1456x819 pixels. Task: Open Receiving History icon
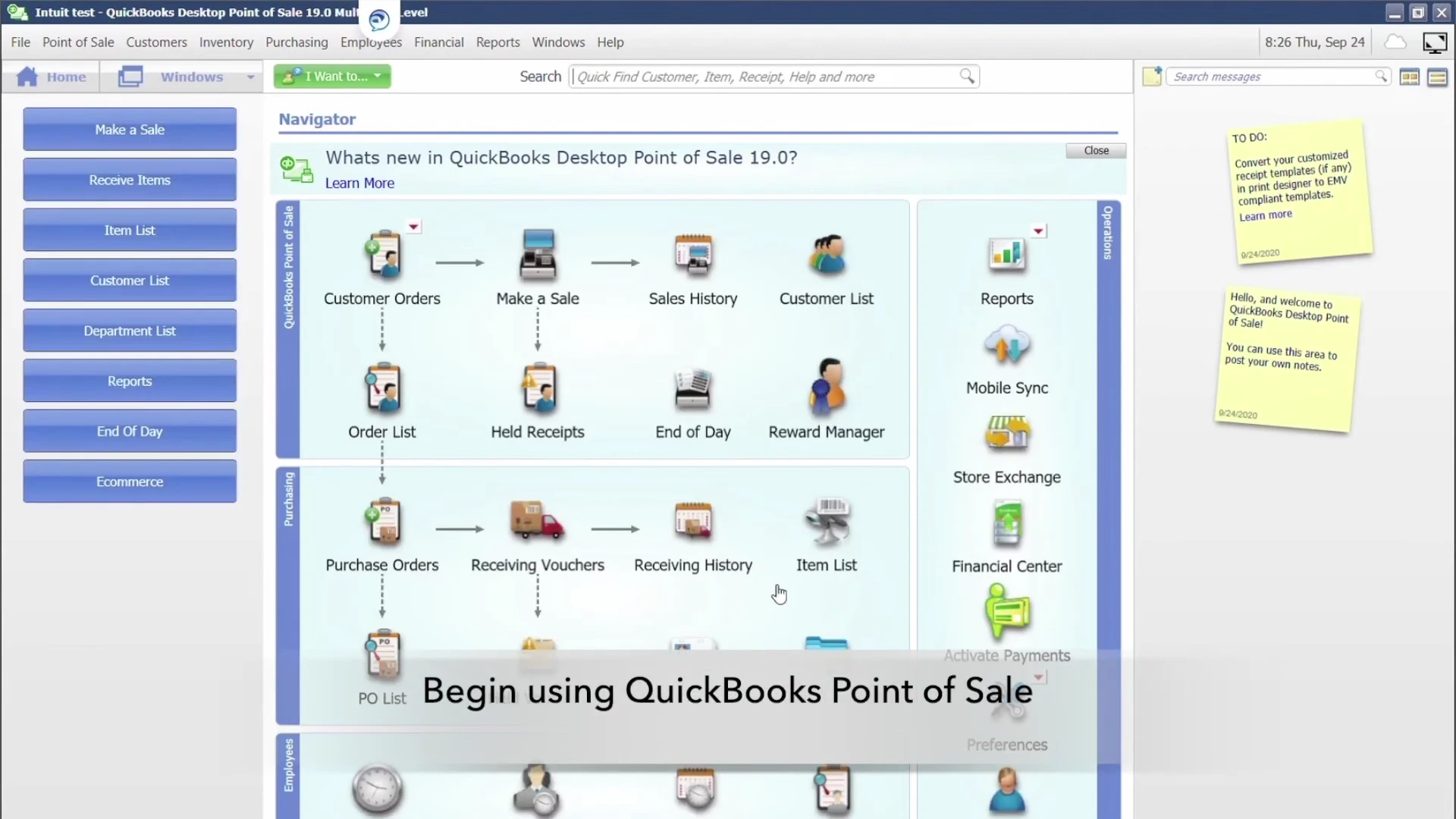[x=693, y=522]
